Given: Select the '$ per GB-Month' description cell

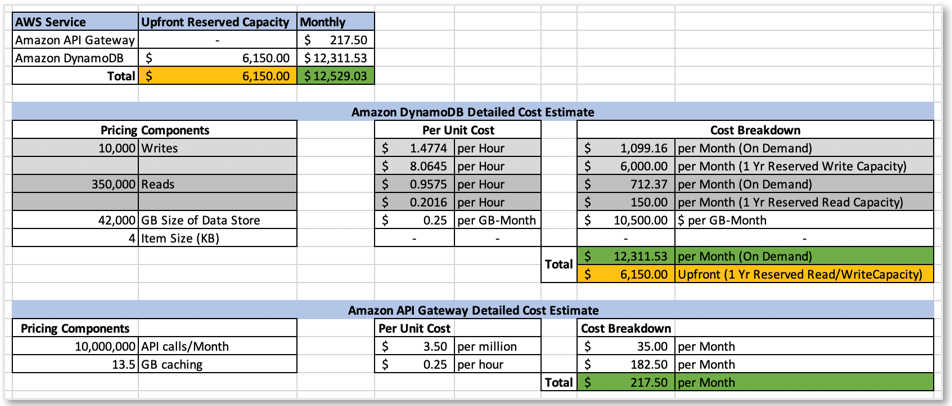Looking at the screenshot, I should [803, 220].
